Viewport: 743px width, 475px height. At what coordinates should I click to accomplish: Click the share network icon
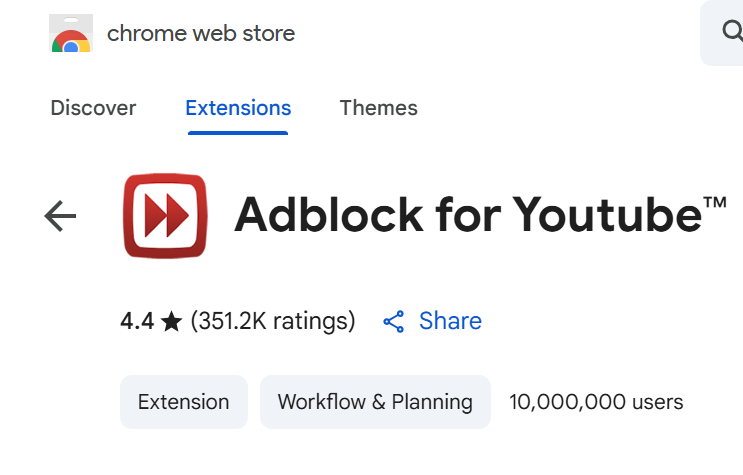(394, 321)
